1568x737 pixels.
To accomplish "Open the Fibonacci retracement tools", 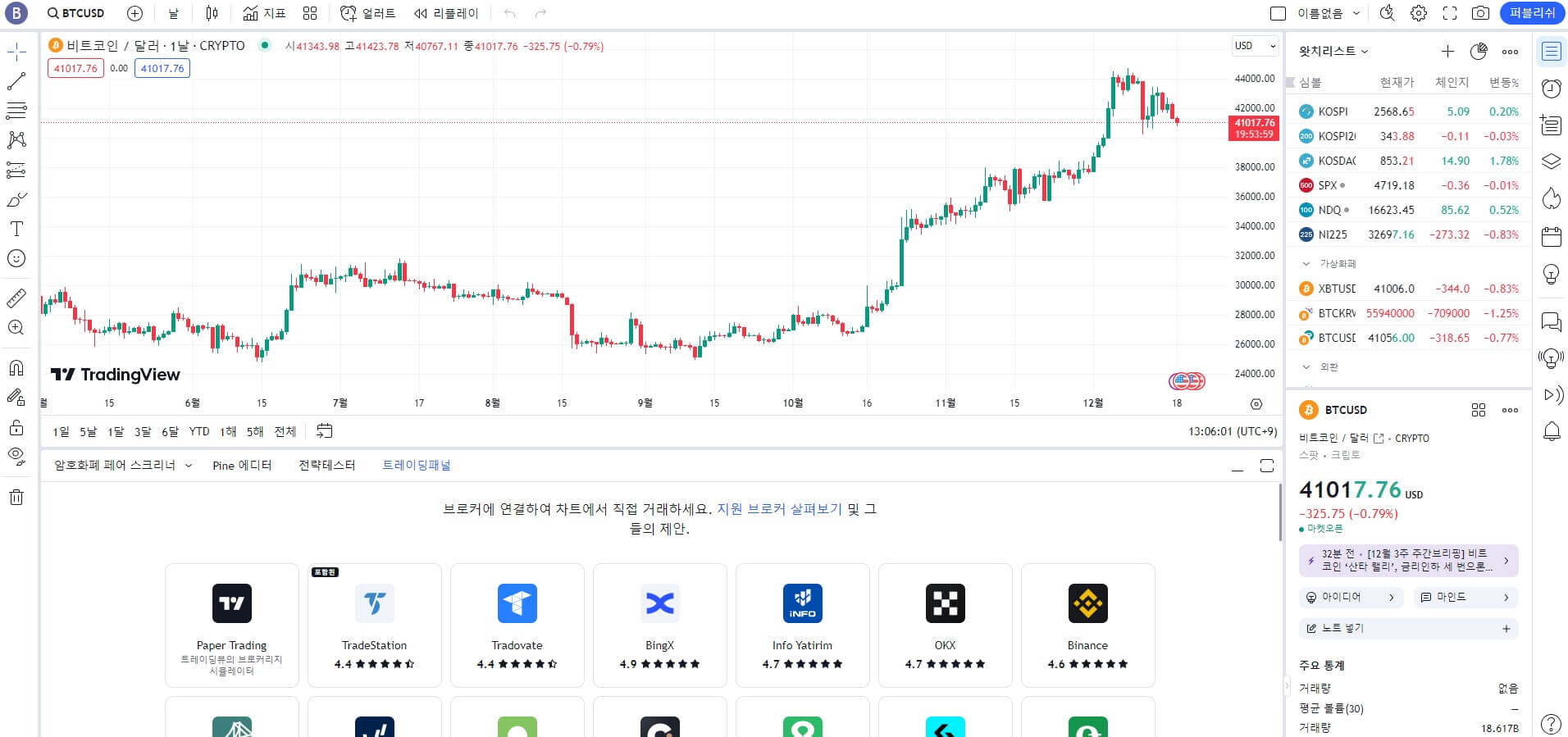I will pyautogui.click(x=16, y=111).
